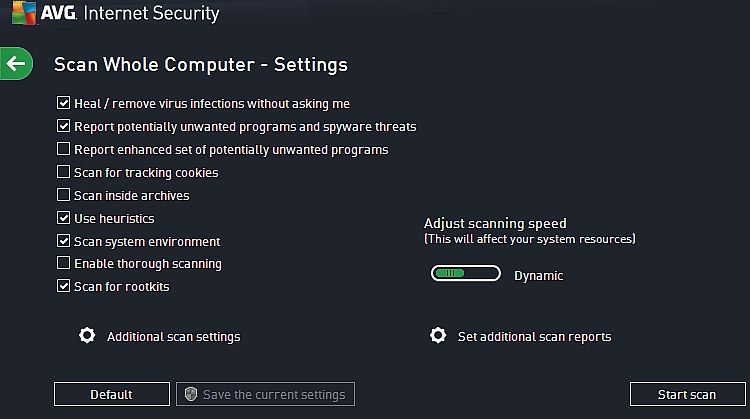Viewport: 750px width, 419px height.
Task: Disable the Use heuristics checkbox
Action: (63, 218)
